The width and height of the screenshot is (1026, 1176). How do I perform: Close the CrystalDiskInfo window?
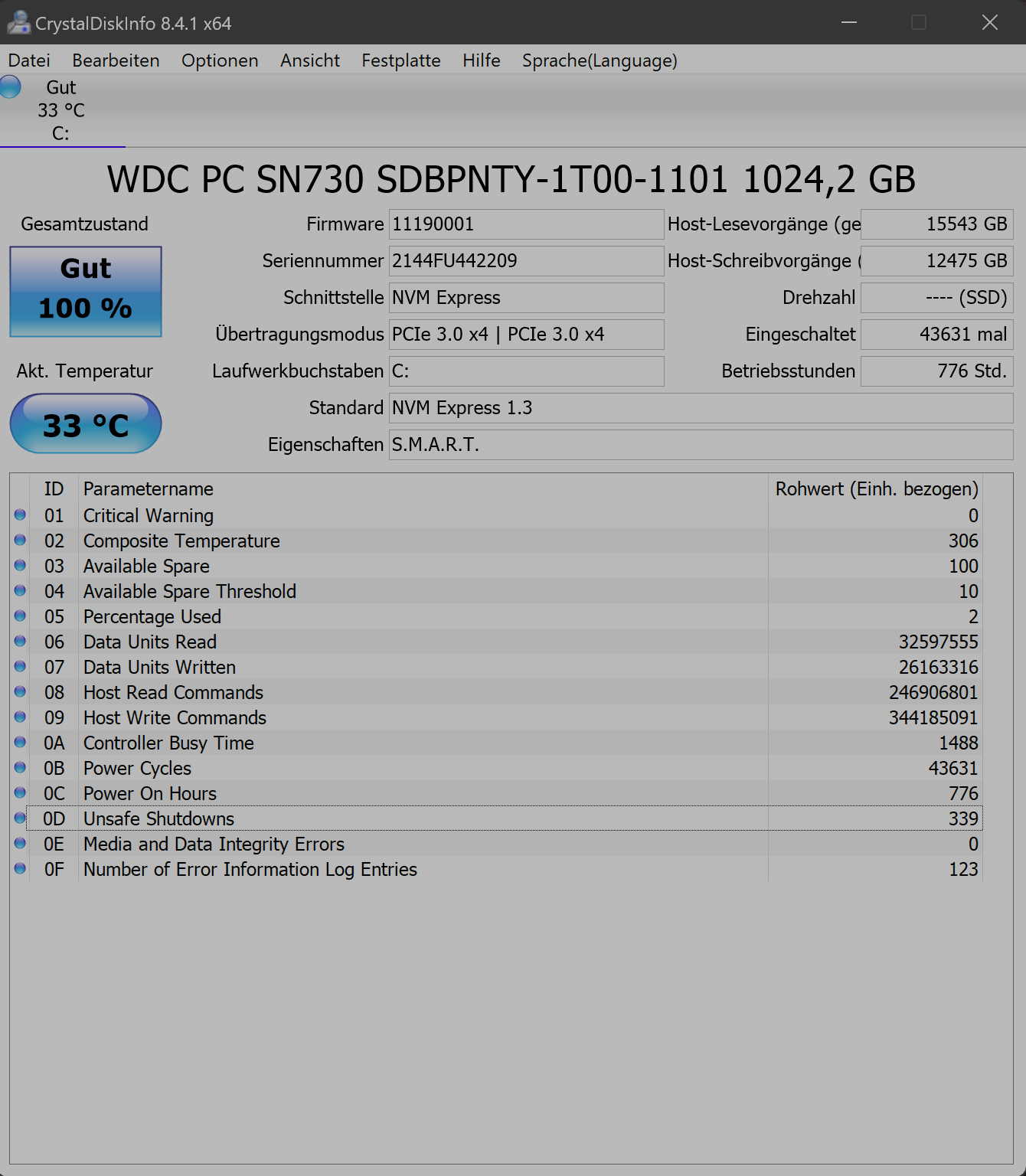pos(990,22)
